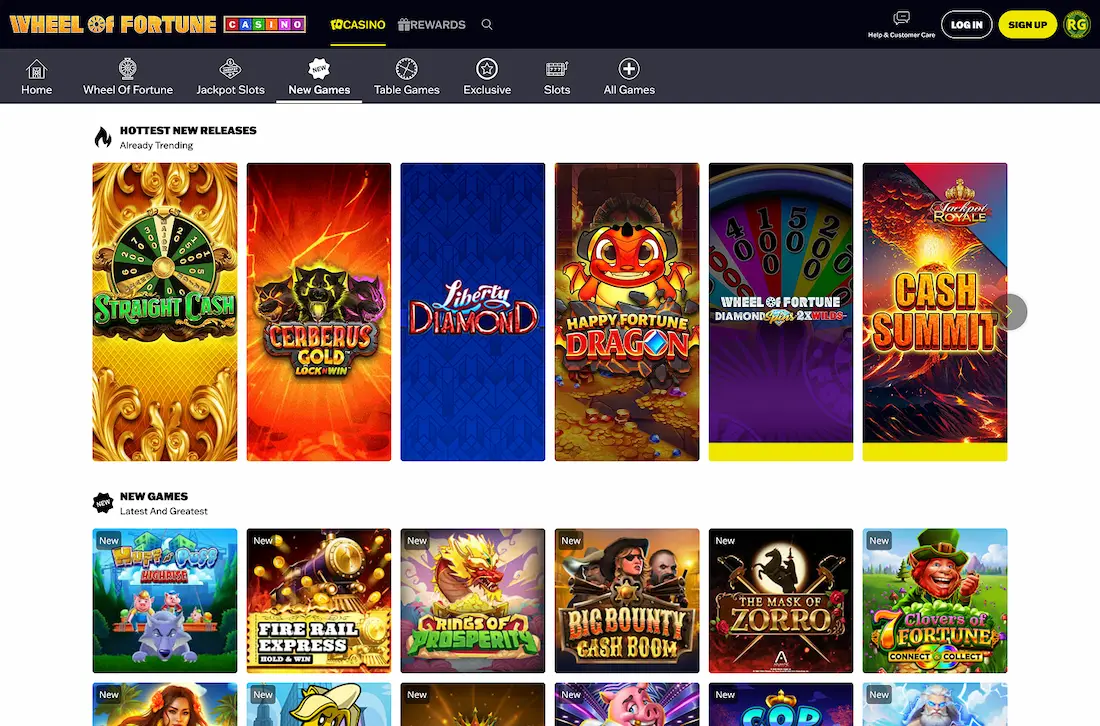Open the Liberty Diamond game tile
Screen dimensions: 1100x726
coord(472,311)
